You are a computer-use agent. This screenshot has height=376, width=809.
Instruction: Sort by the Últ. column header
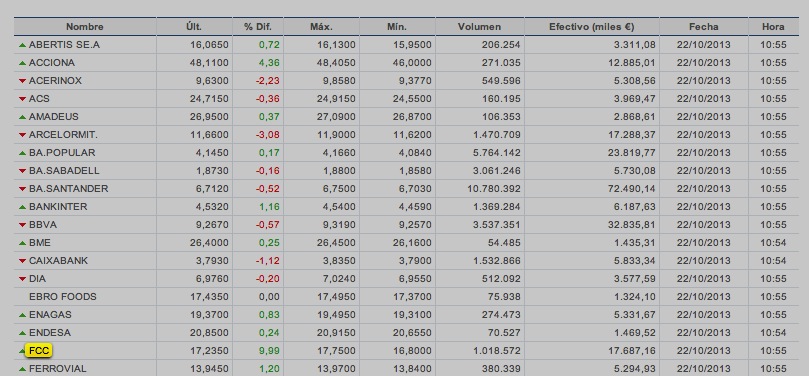(x=194, y=27)
